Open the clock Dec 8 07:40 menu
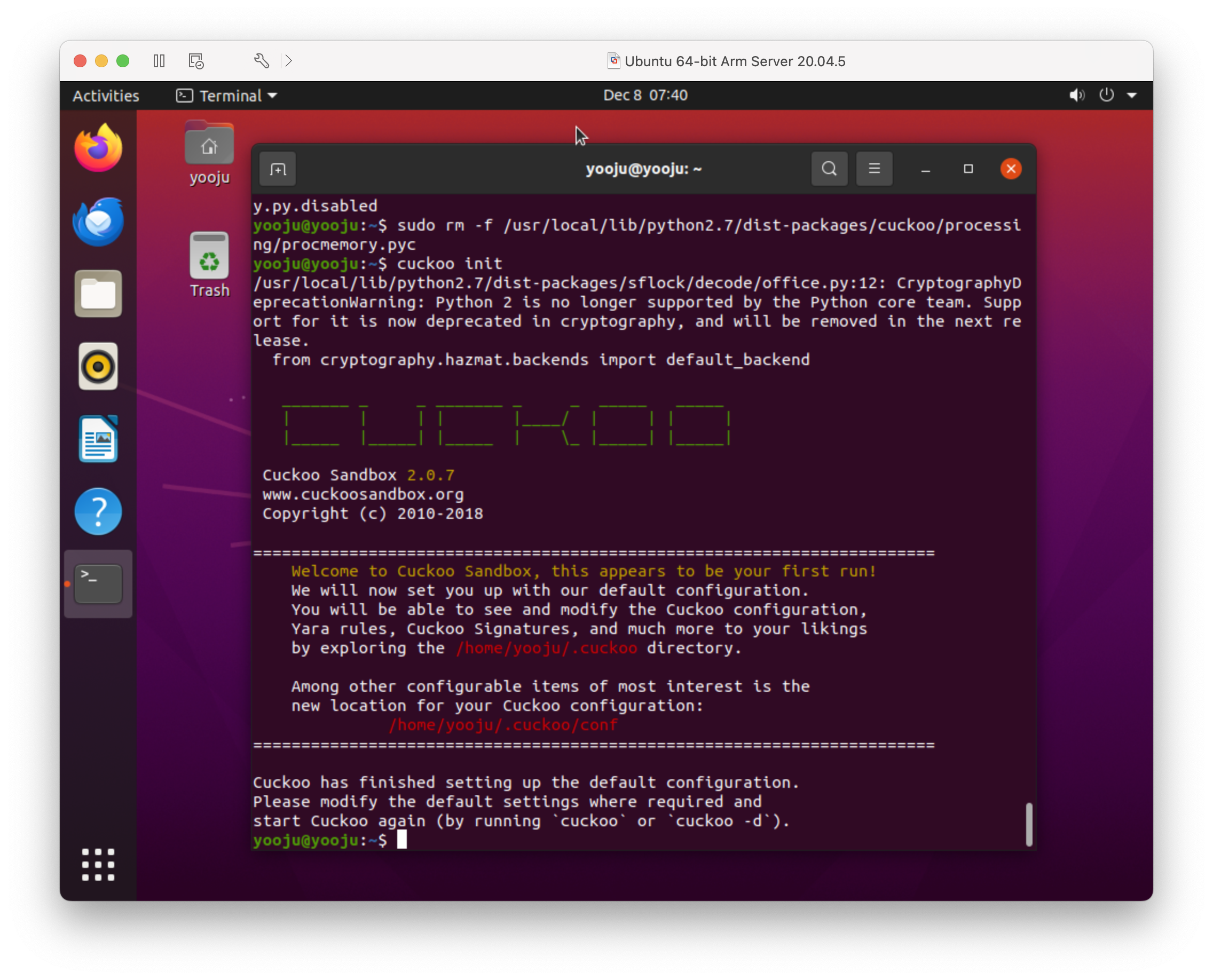1213x980 pixels. pos(645,96)
